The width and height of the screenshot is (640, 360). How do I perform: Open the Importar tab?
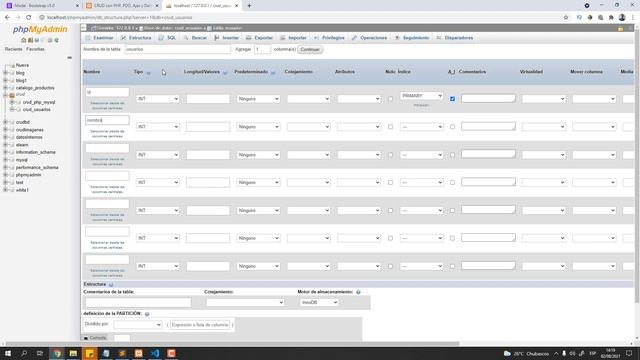pyautogui.click(x=293, y=38)
